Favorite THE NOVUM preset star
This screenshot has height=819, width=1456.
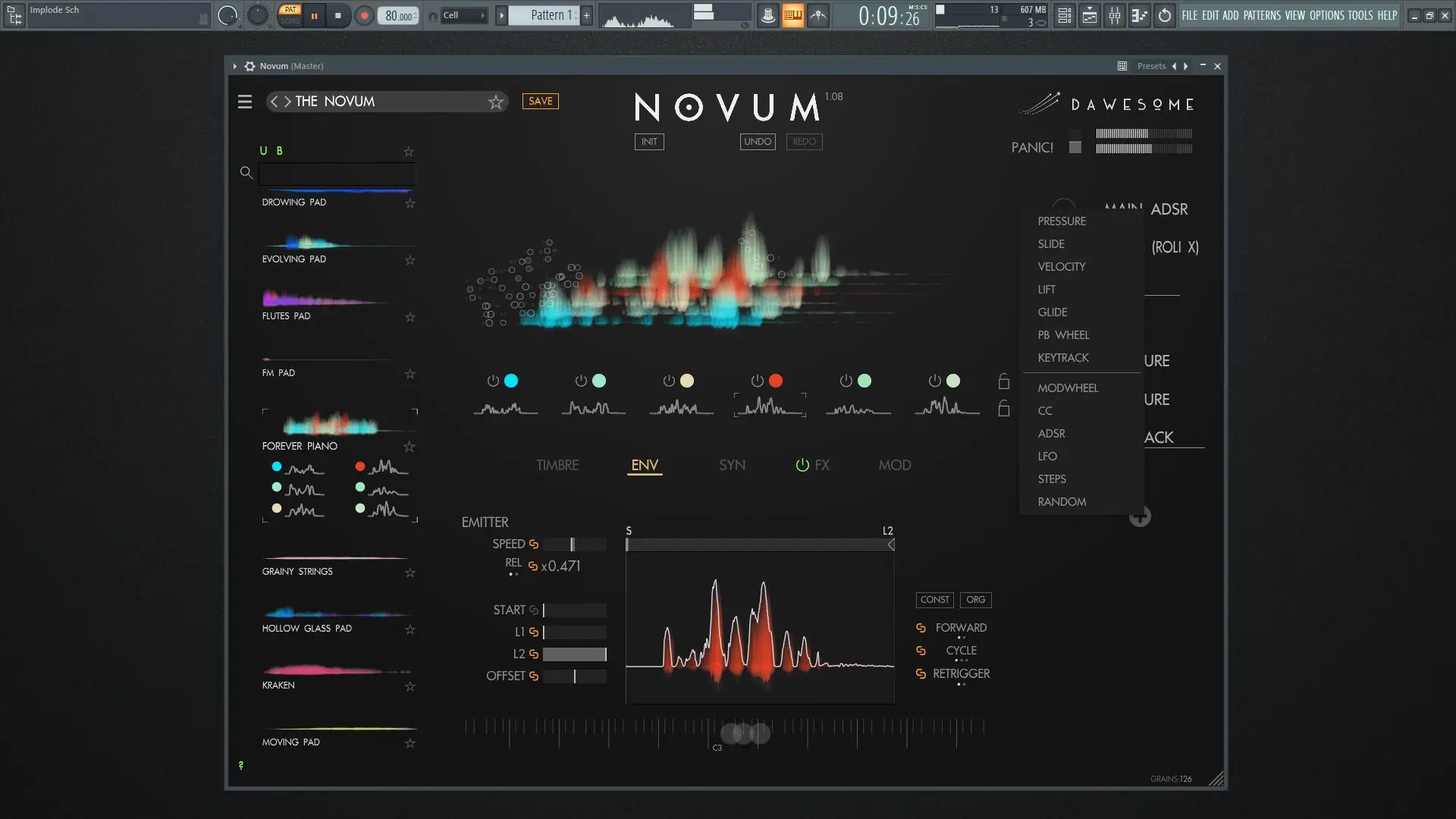point(496,102)
